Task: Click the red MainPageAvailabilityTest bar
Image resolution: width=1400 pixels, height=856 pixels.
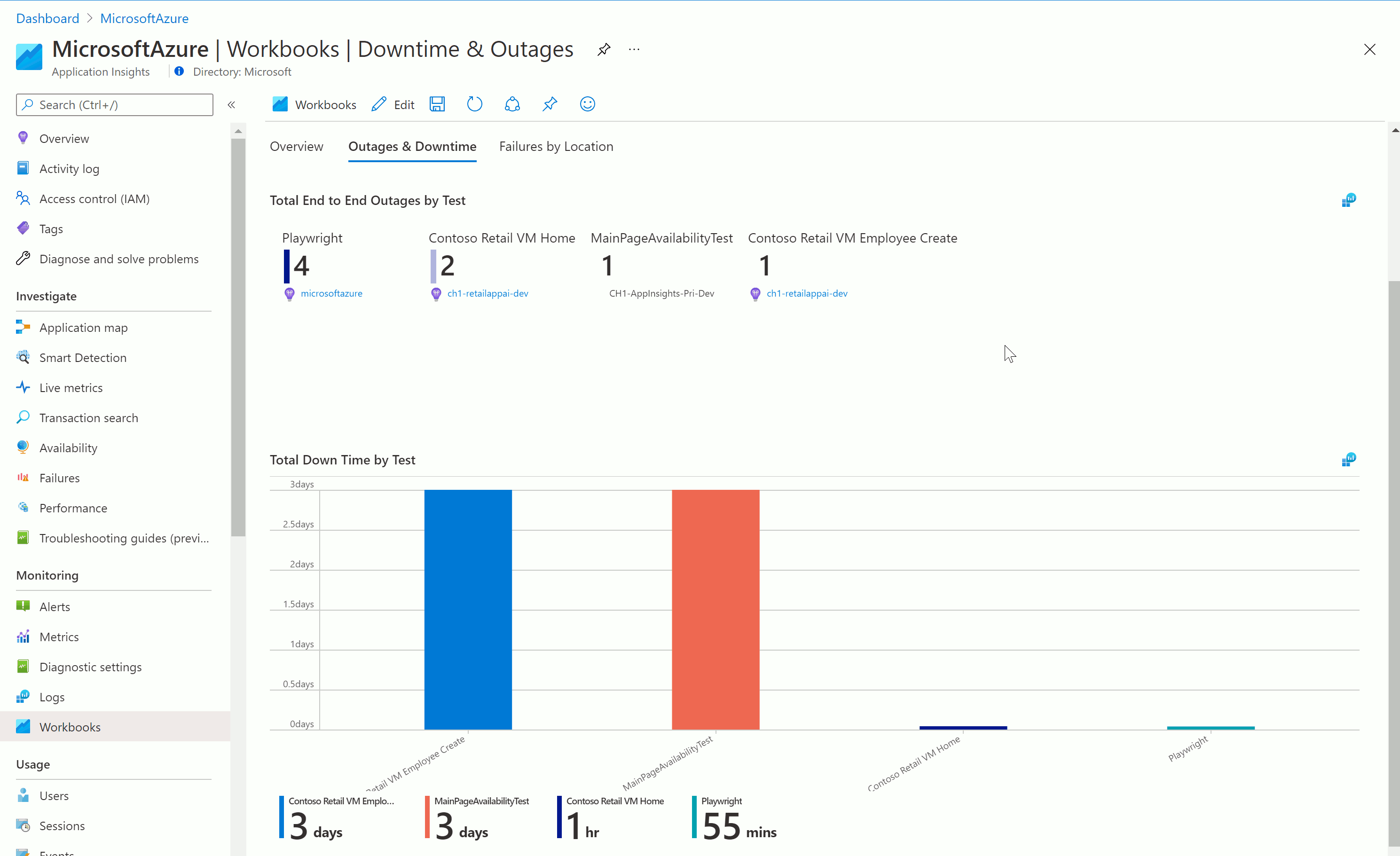Action: click(x=716, y=610)
